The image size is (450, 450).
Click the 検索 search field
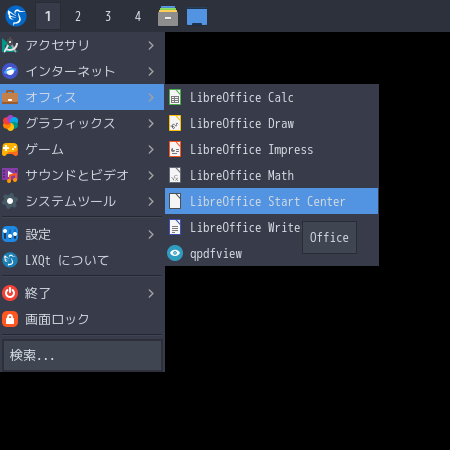82,355
